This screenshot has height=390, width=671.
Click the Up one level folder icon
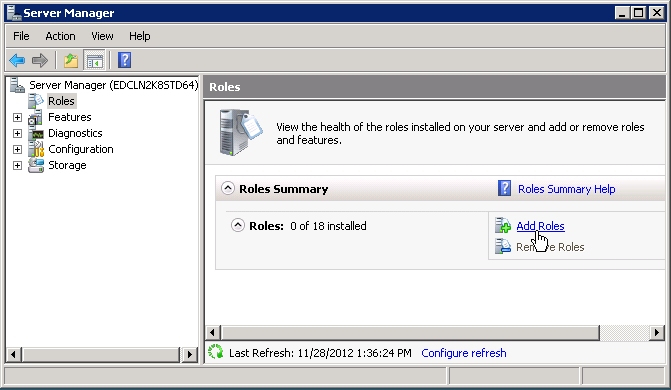[x=71, y=60]
